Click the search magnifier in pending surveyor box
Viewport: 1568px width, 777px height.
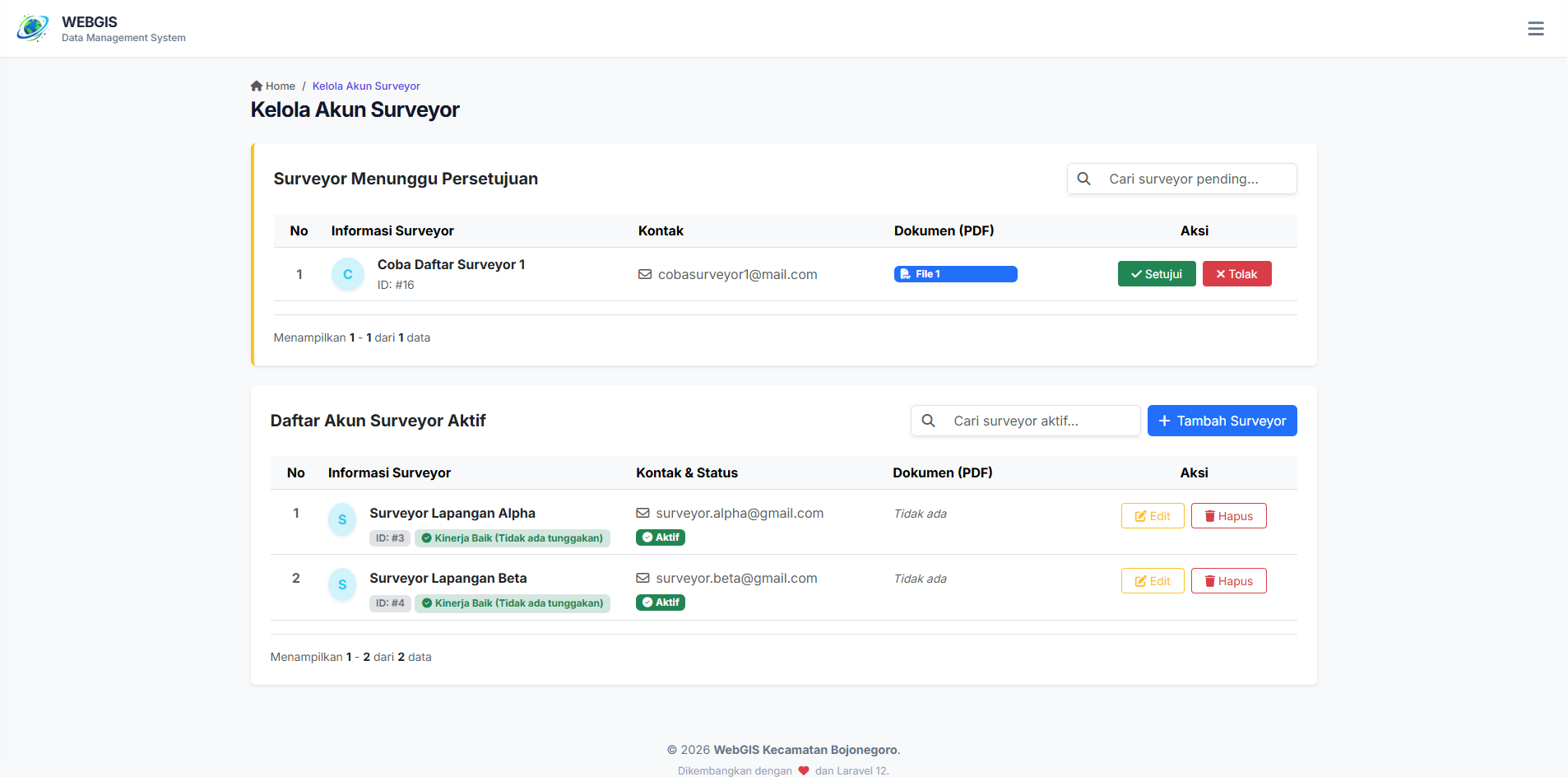pos(1083,179)
